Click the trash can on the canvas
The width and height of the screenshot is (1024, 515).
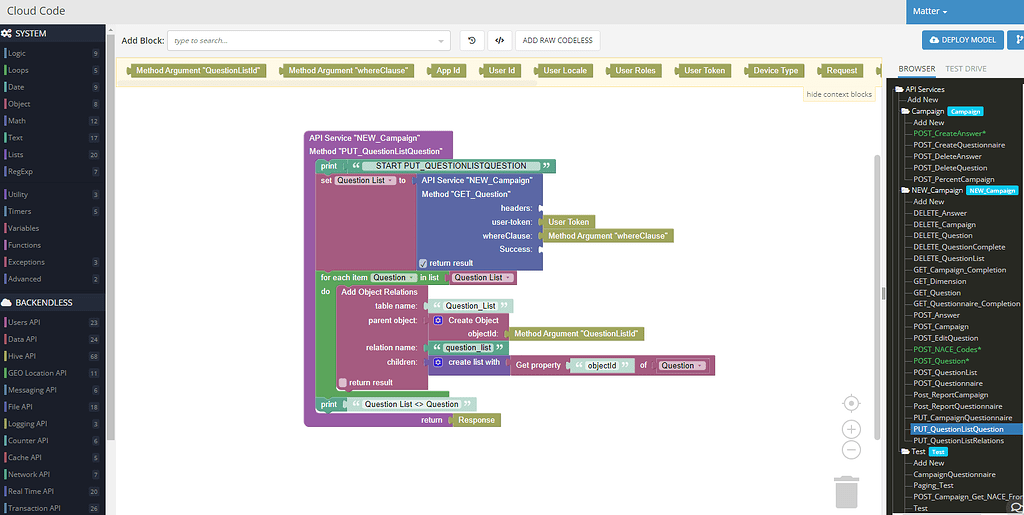pos(846,491)
